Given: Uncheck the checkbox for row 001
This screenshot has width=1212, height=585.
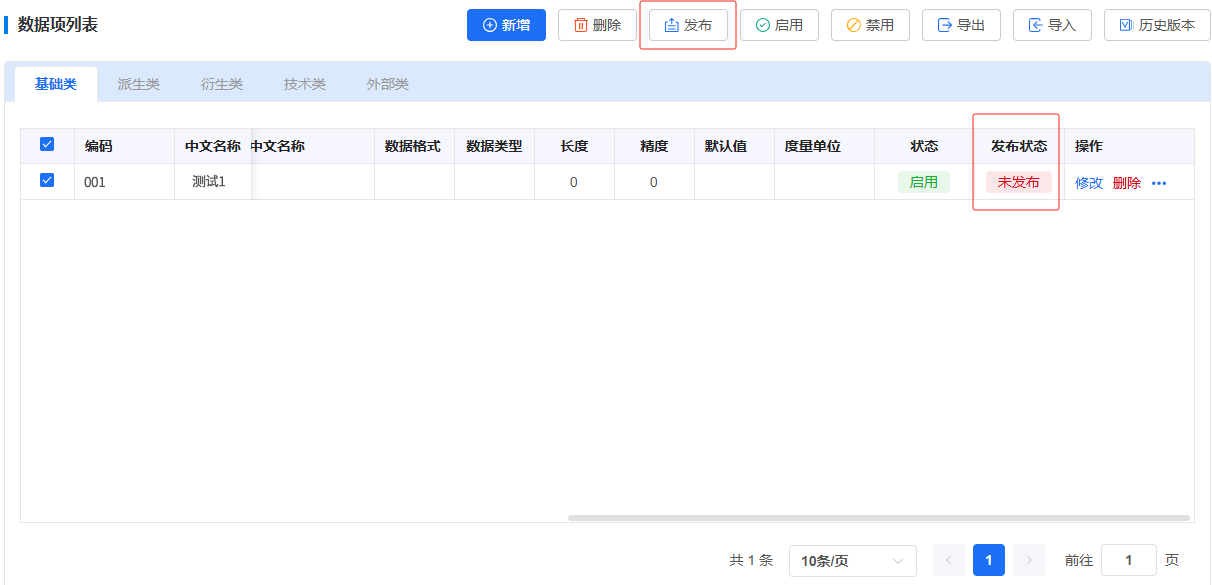Looking at the screenshot, I should tap(47, 181).
